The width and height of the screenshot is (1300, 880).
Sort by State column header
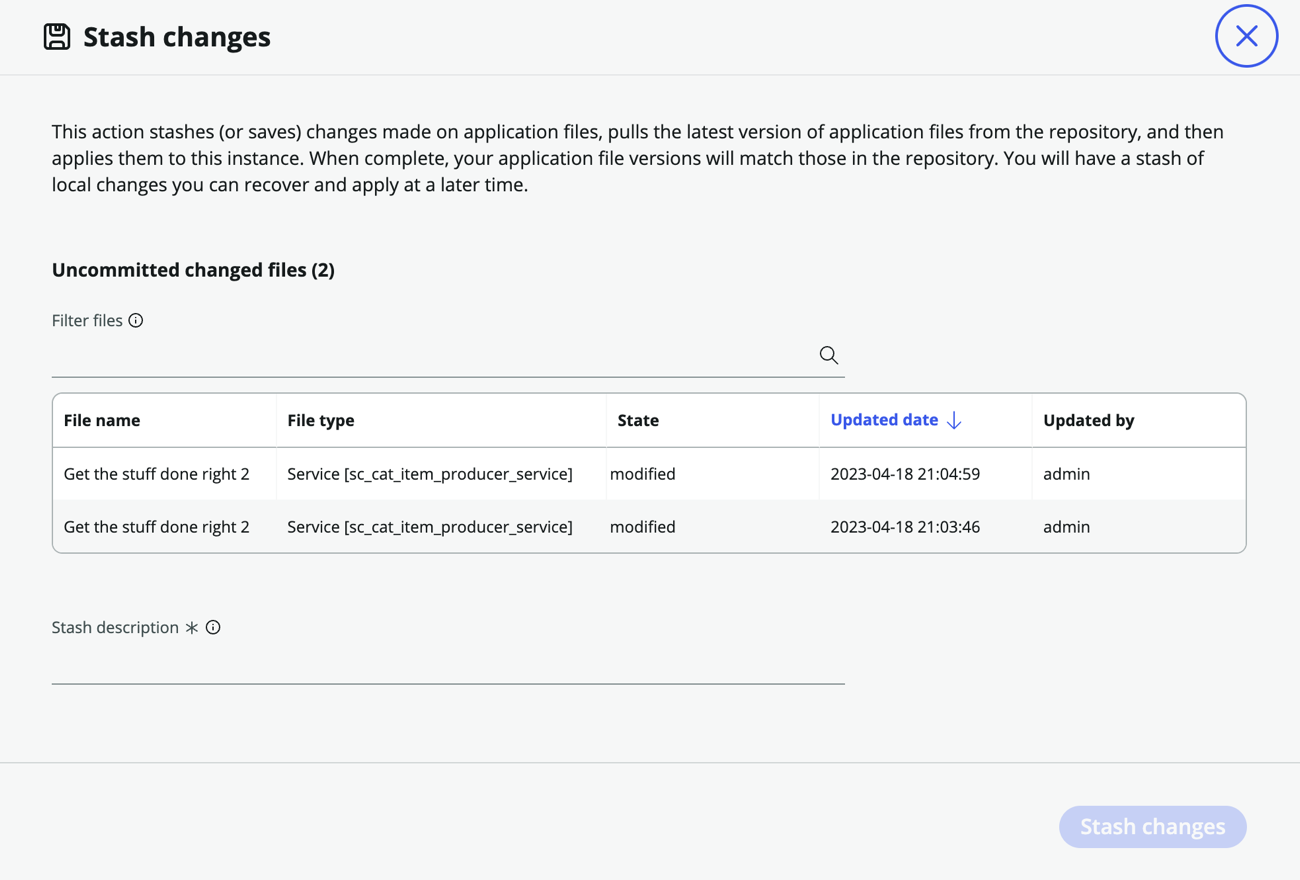[x=638, y=420]
